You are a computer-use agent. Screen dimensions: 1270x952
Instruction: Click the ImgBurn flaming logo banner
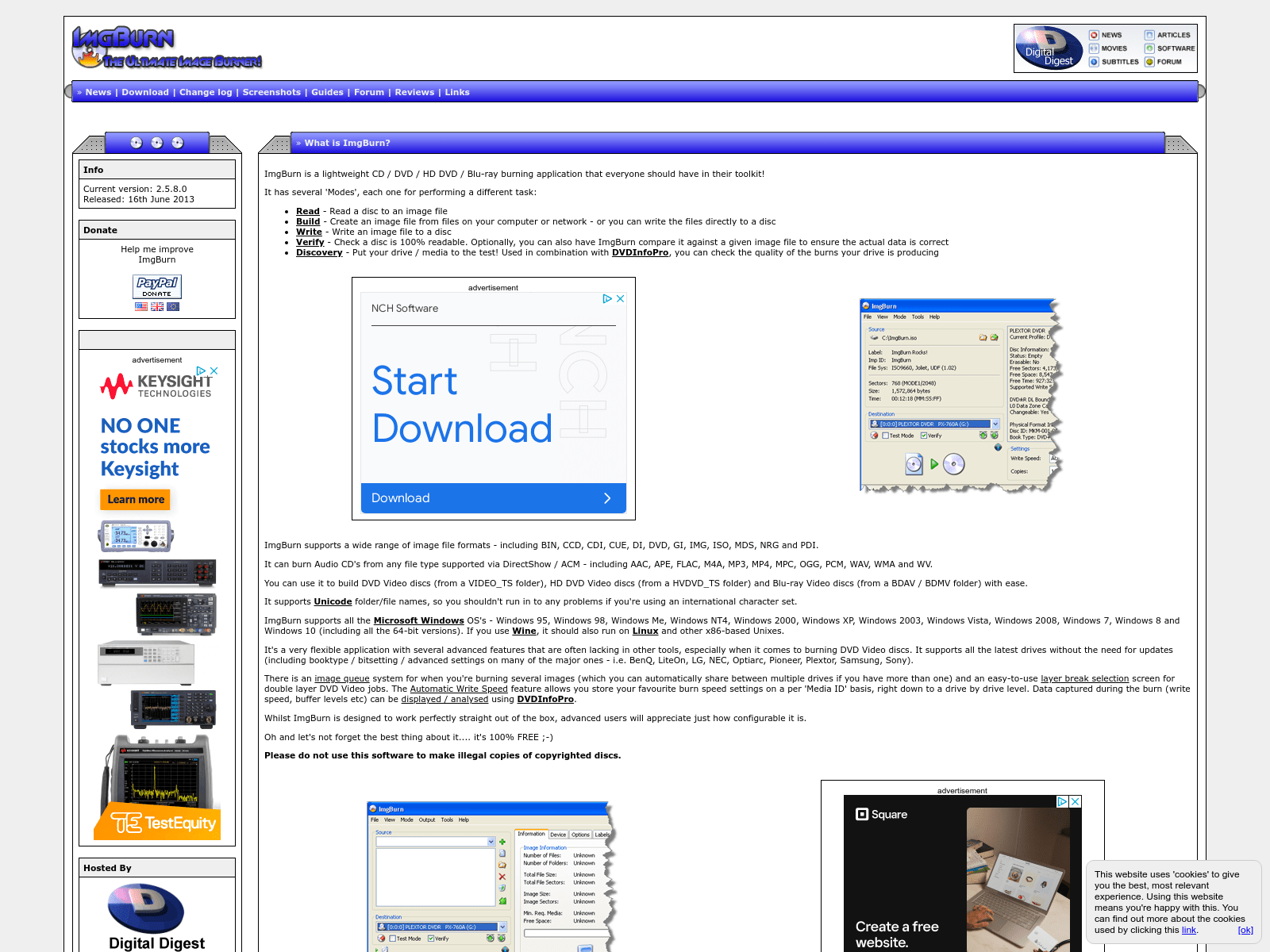pyautogui.click(x=167, y=48)
